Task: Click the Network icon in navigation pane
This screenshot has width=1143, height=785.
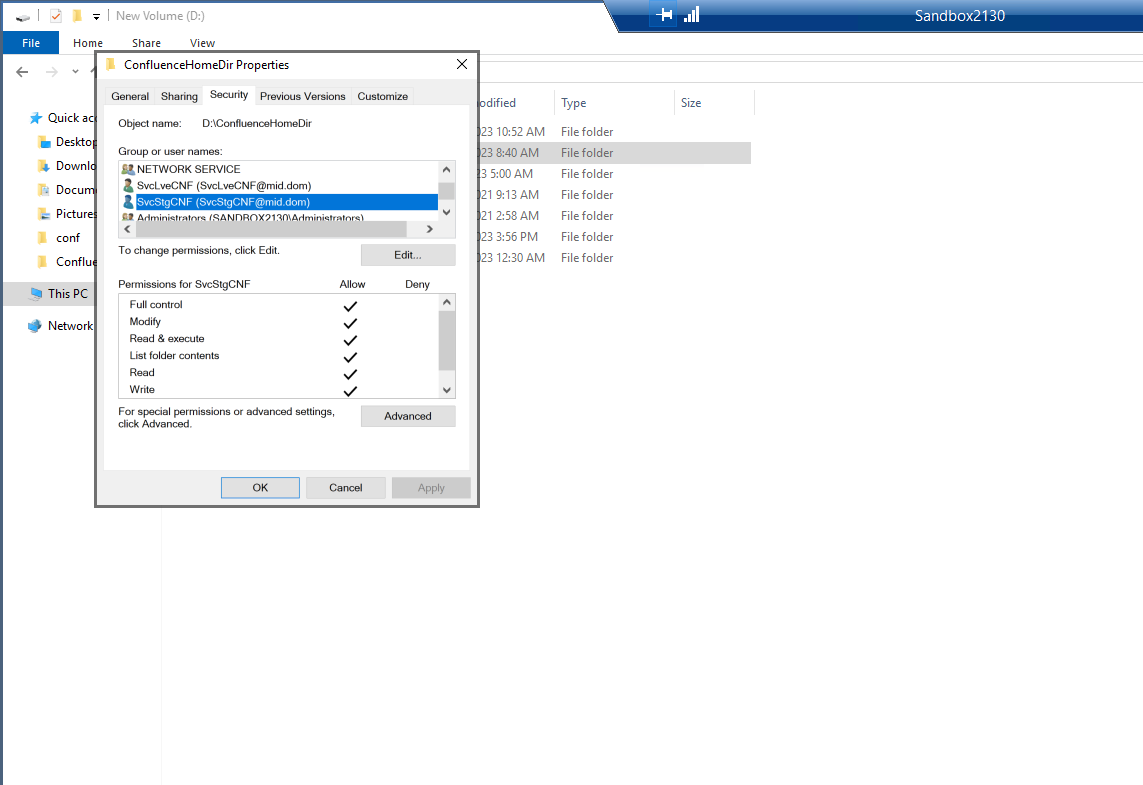Action: (x=35, y=326)
